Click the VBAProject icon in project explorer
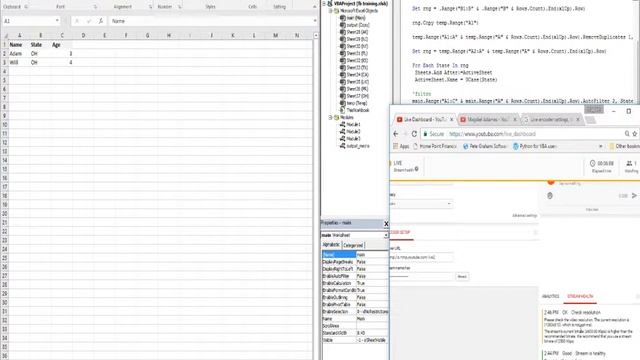Screen dimensions: 640x360 tap(330, 3)
